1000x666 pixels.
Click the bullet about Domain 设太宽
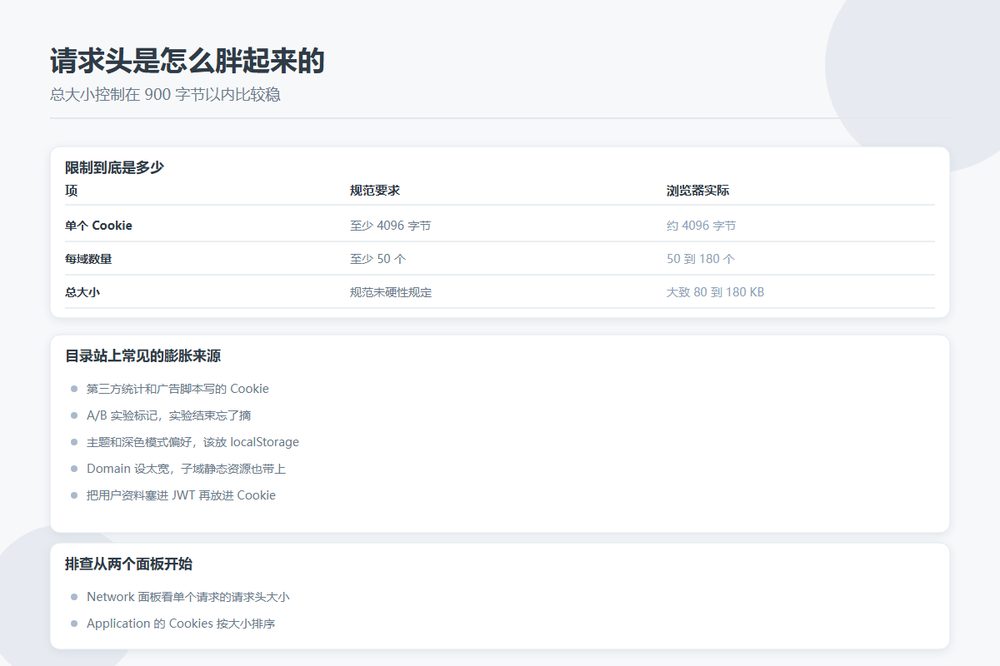point(186,468)
